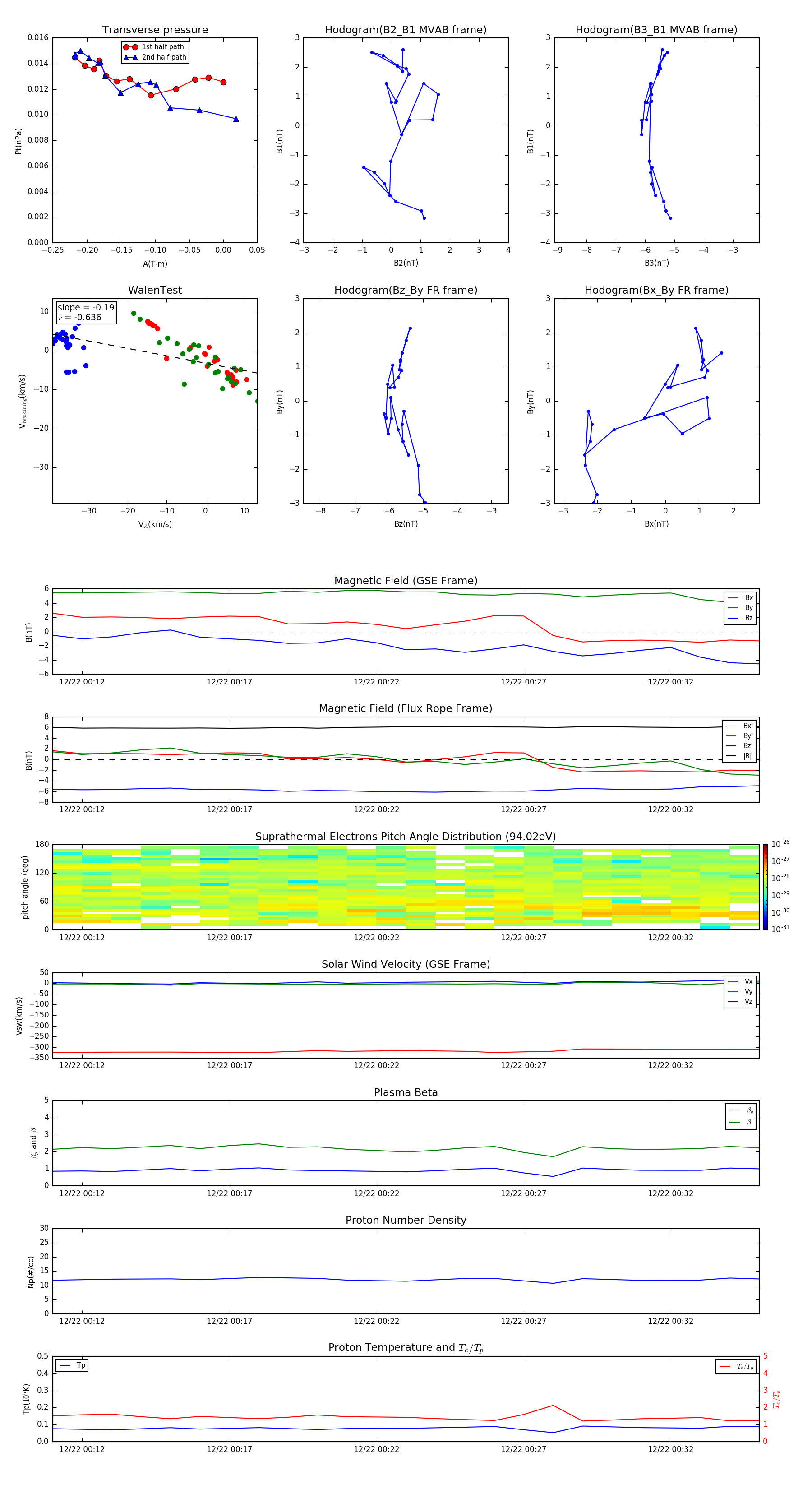Click the "0.016" transverse pressure tick label

coord(38,37)
